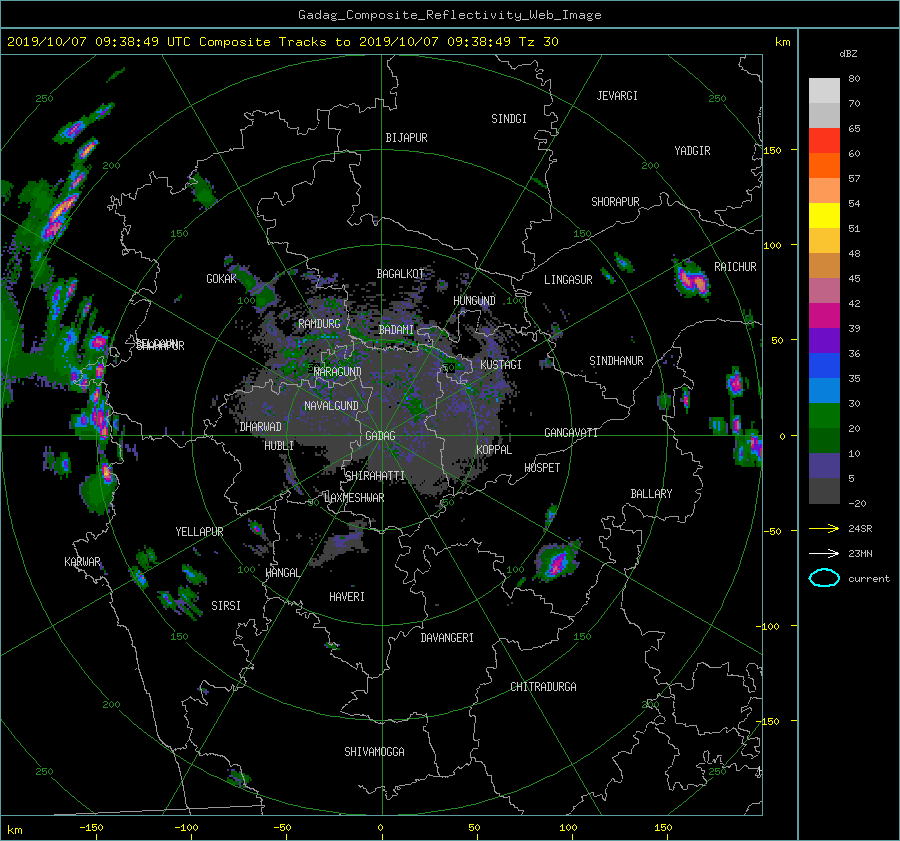Click the YADGIR city label
The width and height of the screenshot is (900, 841).
pyautogui.click(x=692, y=151)
